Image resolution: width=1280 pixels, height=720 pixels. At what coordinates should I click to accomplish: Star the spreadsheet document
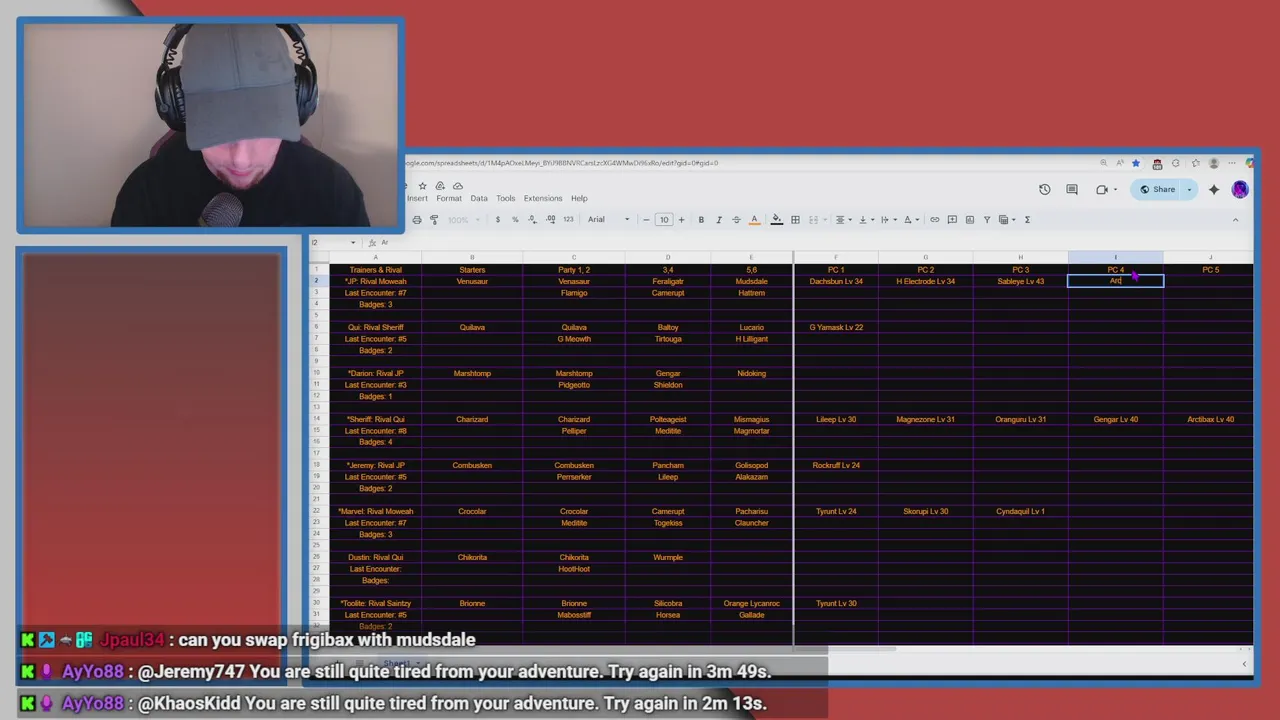click(x=422, y=186)
